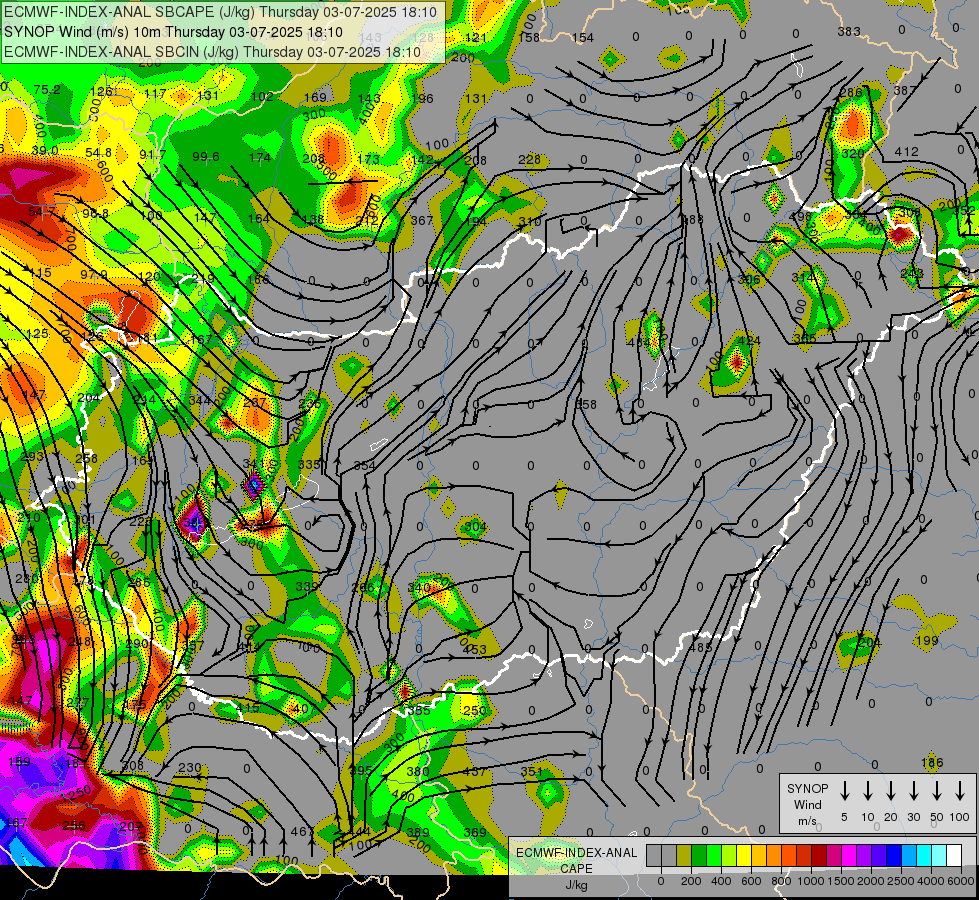Select the dark red CAPE legend swatch
This screenshot has width=979, height=900.
819,855
